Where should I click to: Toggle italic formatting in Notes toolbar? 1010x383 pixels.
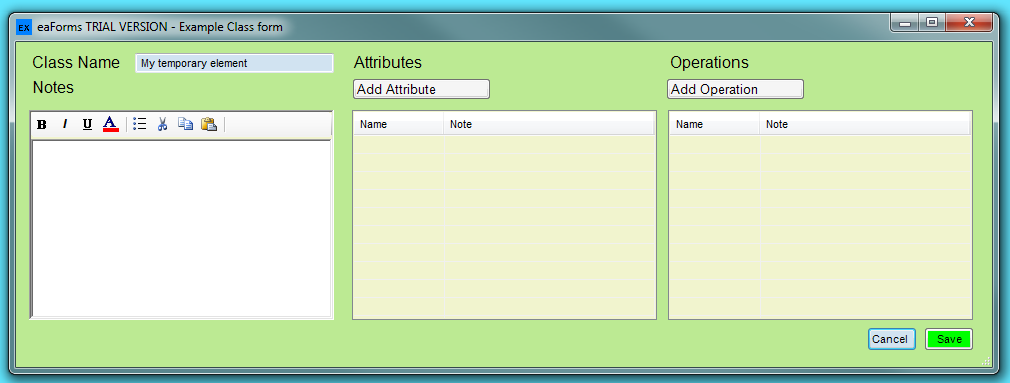tap(64, 125)
